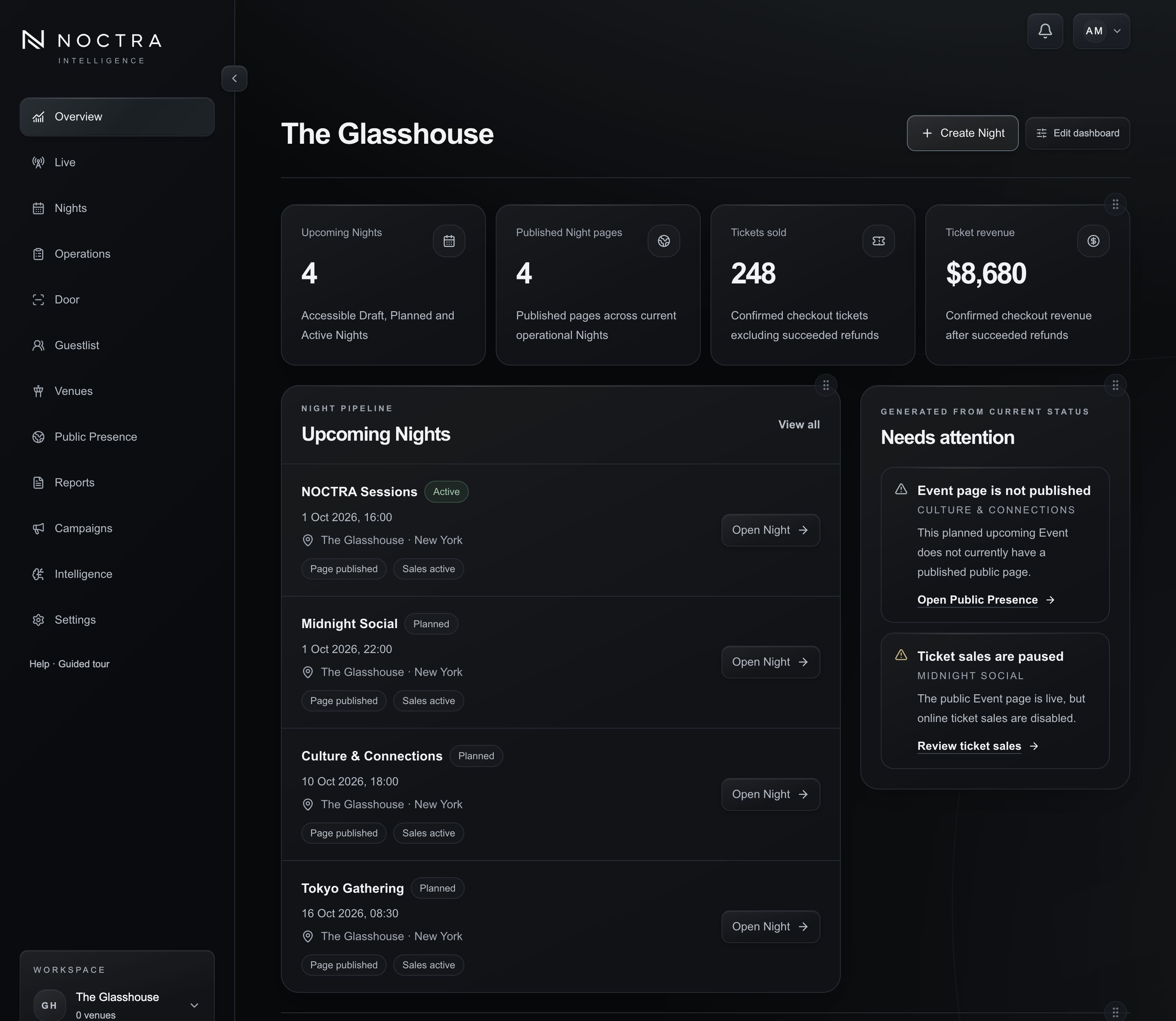The width and height of the screenshot is (1176, 1021).
Task: Open the Intelligence sidebar icon
Action: 38,574
